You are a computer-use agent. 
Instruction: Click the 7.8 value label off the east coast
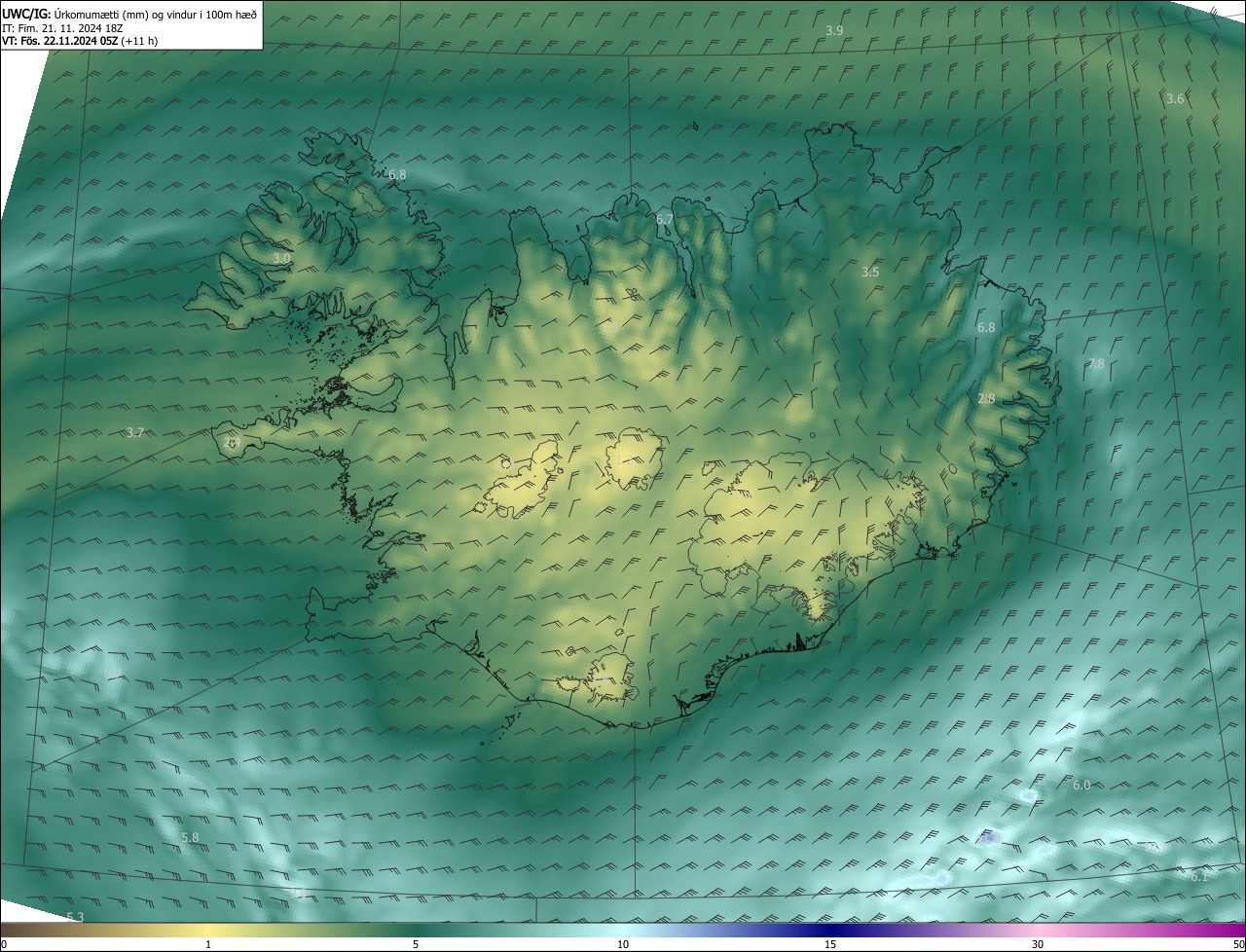tap(1096, 364)
